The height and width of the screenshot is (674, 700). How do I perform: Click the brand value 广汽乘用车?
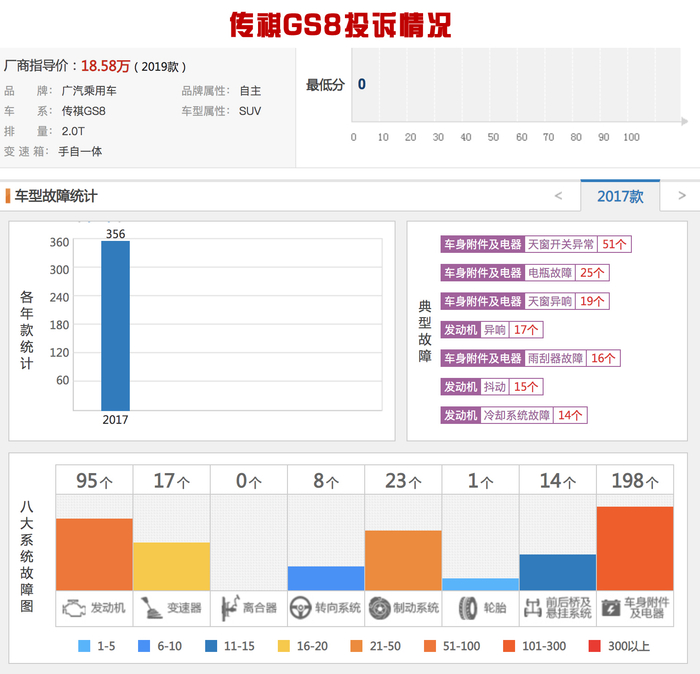89,91
